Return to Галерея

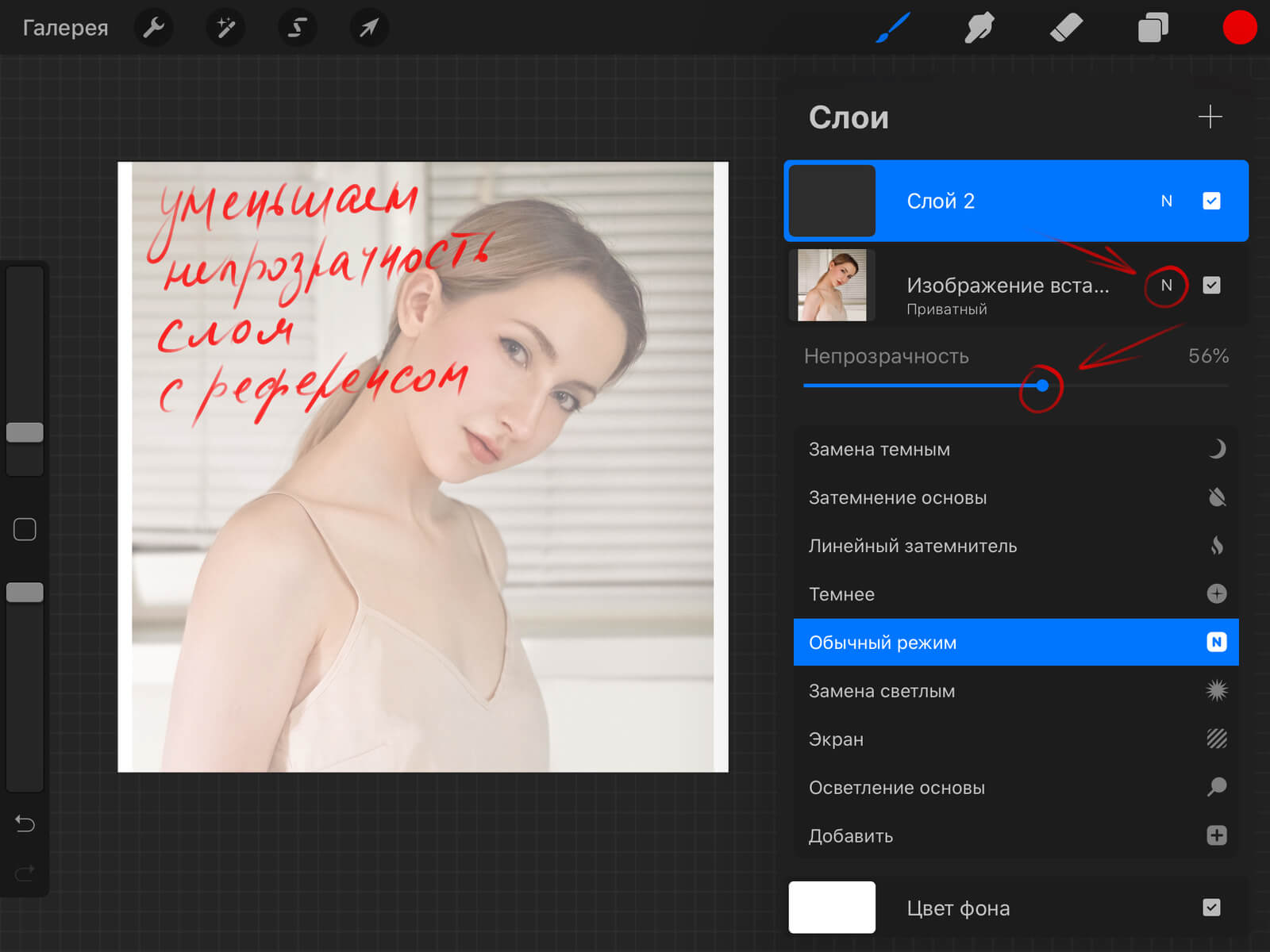click(65, 28)
